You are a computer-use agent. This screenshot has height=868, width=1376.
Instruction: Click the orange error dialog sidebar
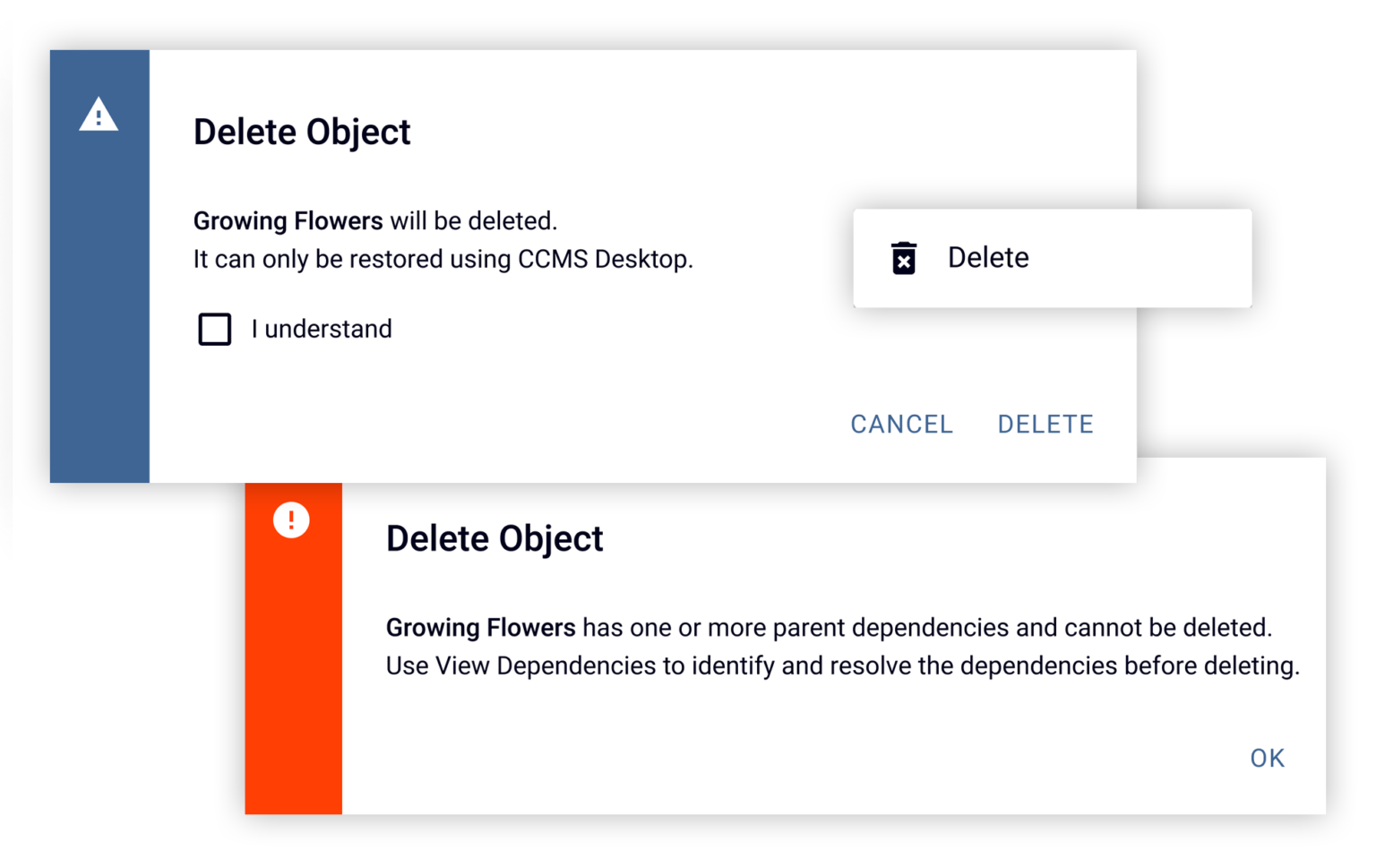click(x=294, y=649)
